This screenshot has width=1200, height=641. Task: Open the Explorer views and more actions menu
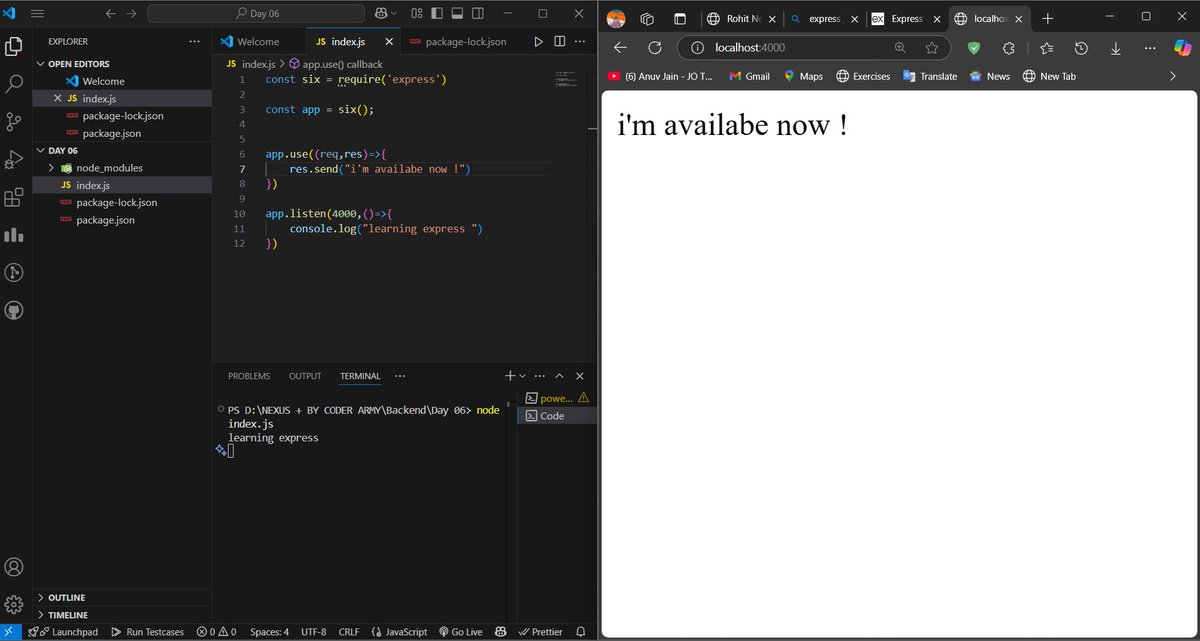194,42
